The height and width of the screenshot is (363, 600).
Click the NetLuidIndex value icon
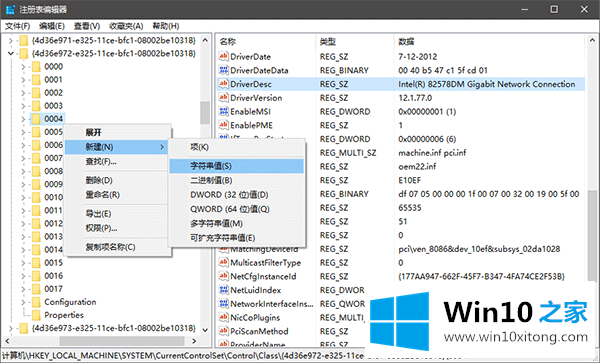coord(223,290)
